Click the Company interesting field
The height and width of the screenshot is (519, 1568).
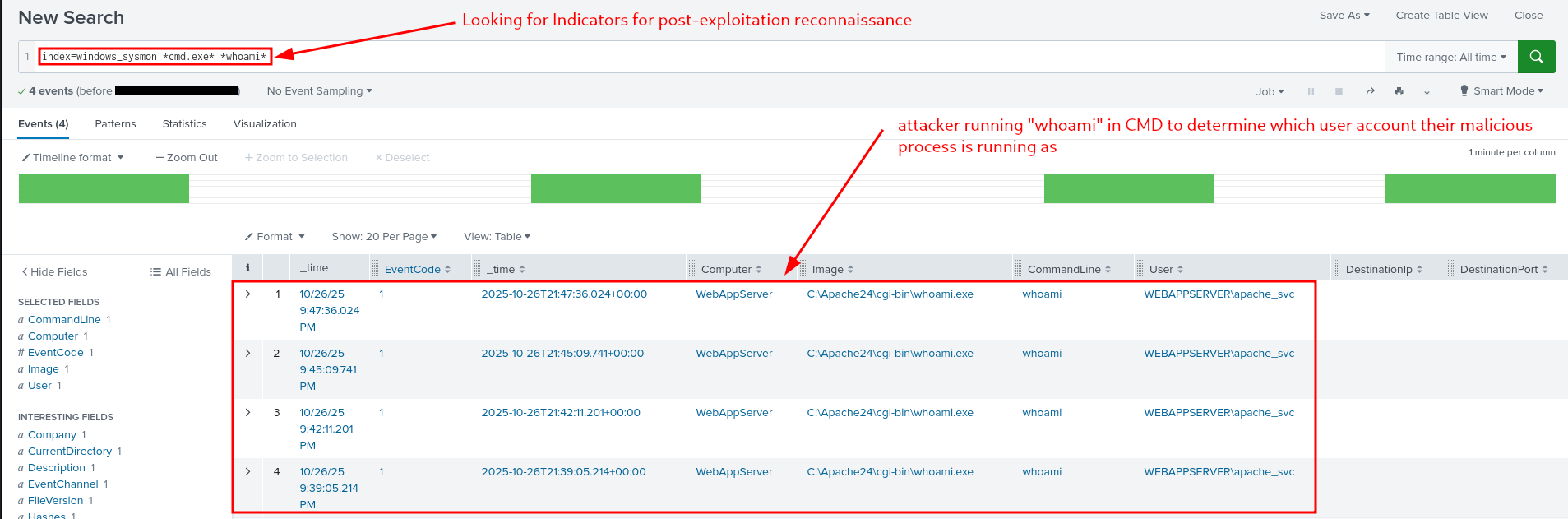tap(52, 434)
